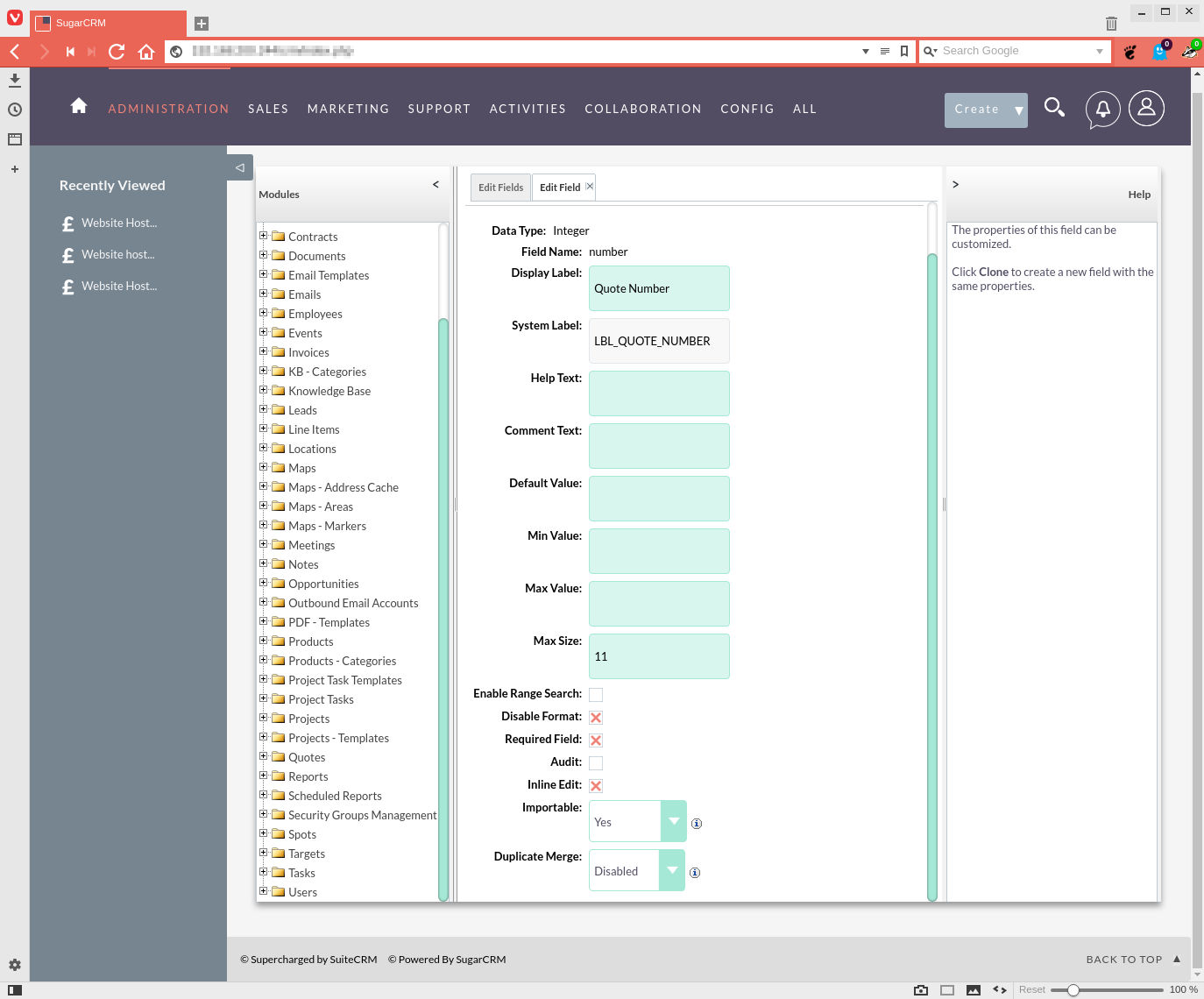1204x999 pixels.
Task: Open the Collaboration menu
Action: click(x=643, y=109)
